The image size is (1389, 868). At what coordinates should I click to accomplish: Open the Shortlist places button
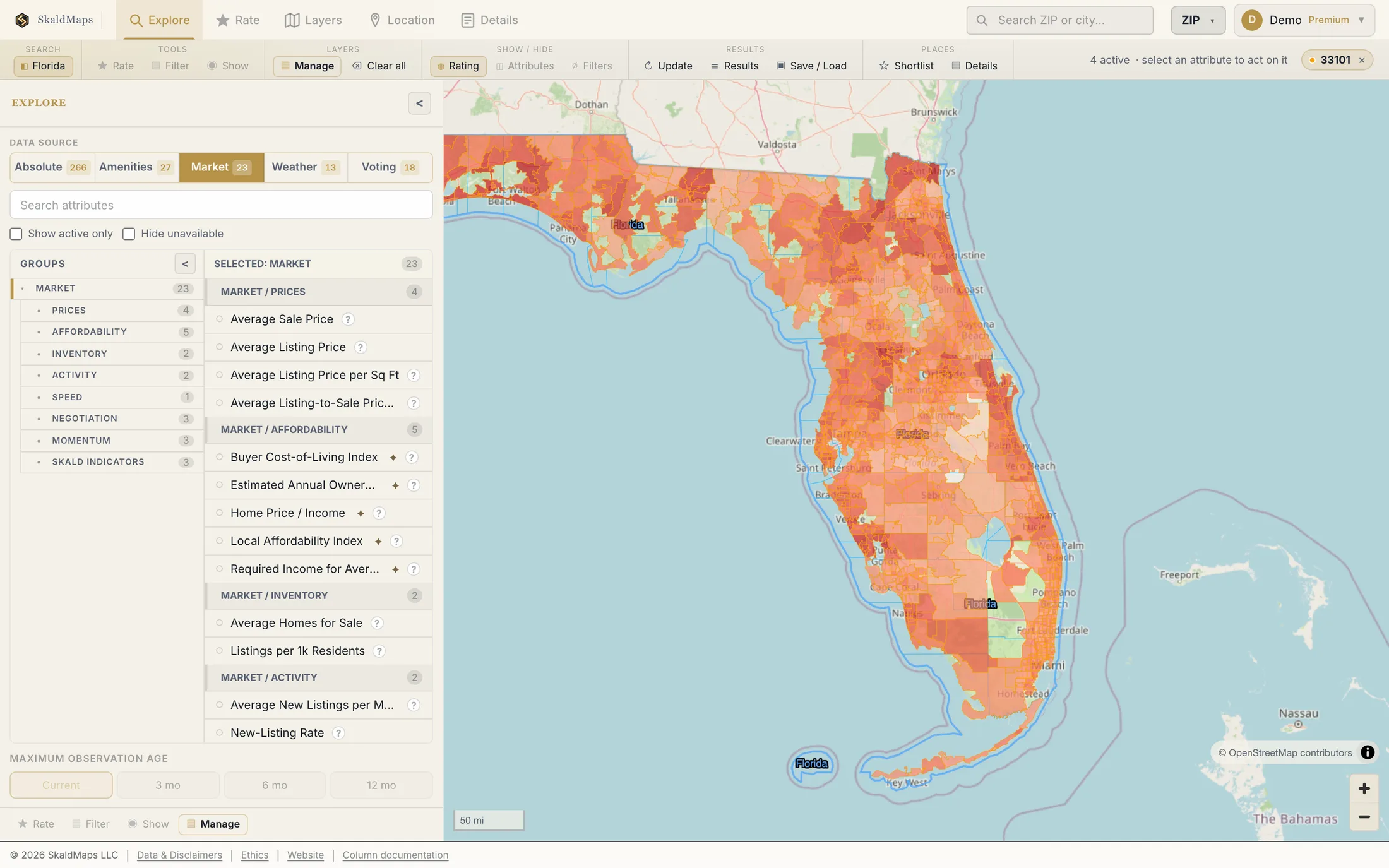[x=906, y=66]
